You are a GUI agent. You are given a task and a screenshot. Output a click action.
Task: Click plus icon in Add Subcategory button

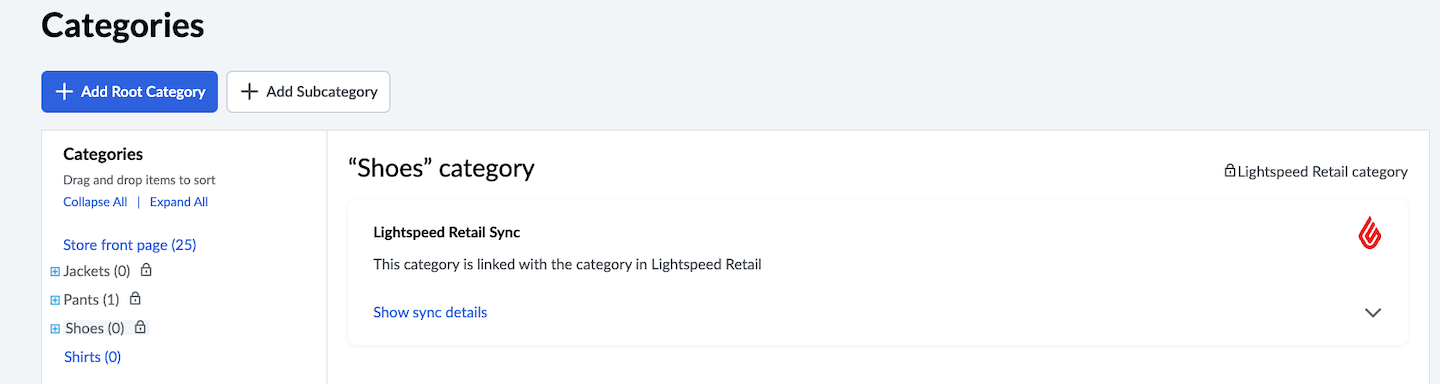click(250, 91)
